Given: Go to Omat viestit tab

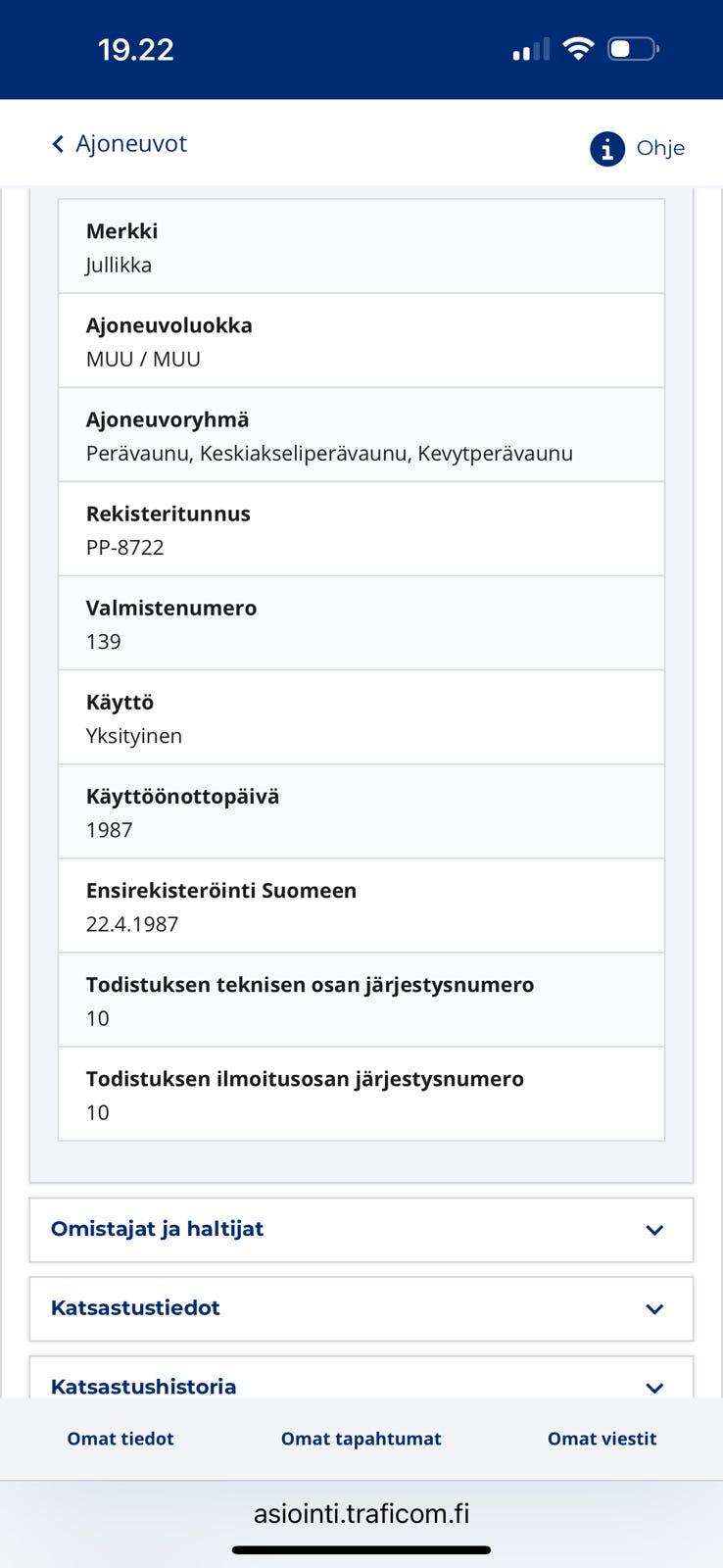Looking at the screenshot, I should click(x=602, y=1439).
